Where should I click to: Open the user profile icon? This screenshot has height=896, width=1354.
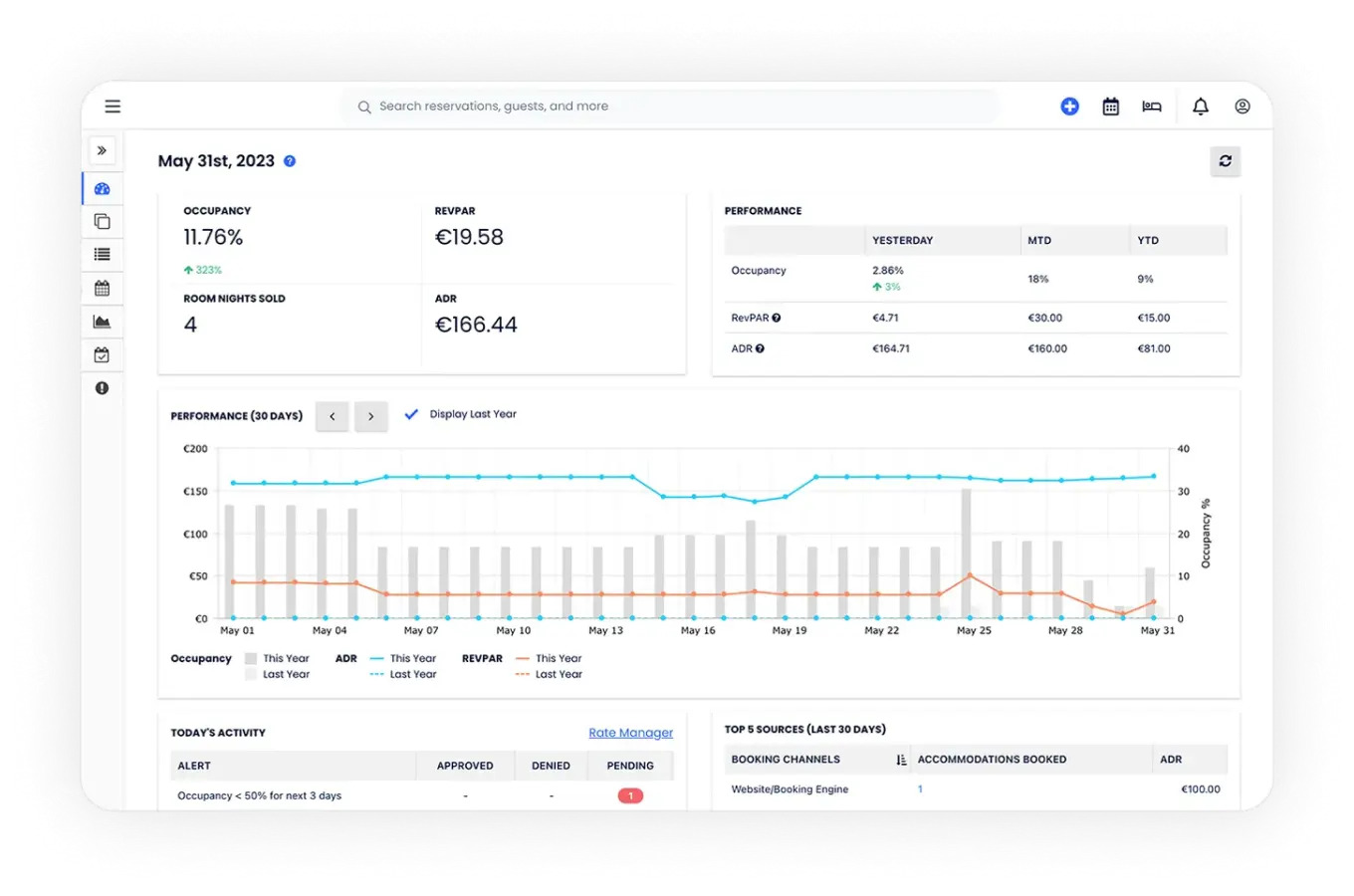pos(1241,106)
